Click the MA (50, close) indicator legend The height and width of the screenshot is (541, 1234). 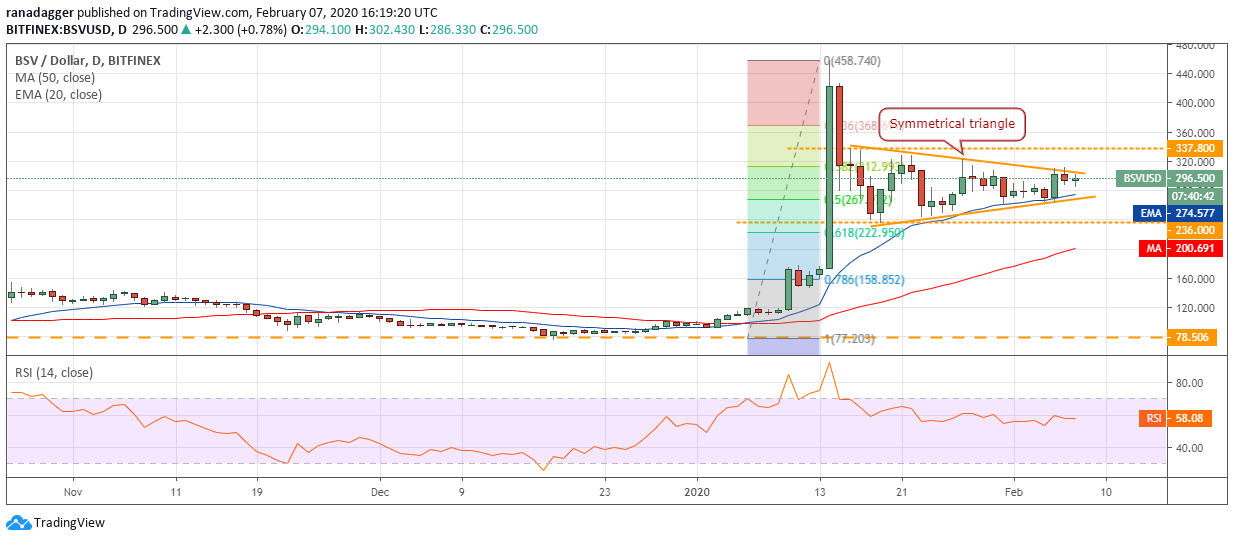pyautogui.click(x=53, y=78)
